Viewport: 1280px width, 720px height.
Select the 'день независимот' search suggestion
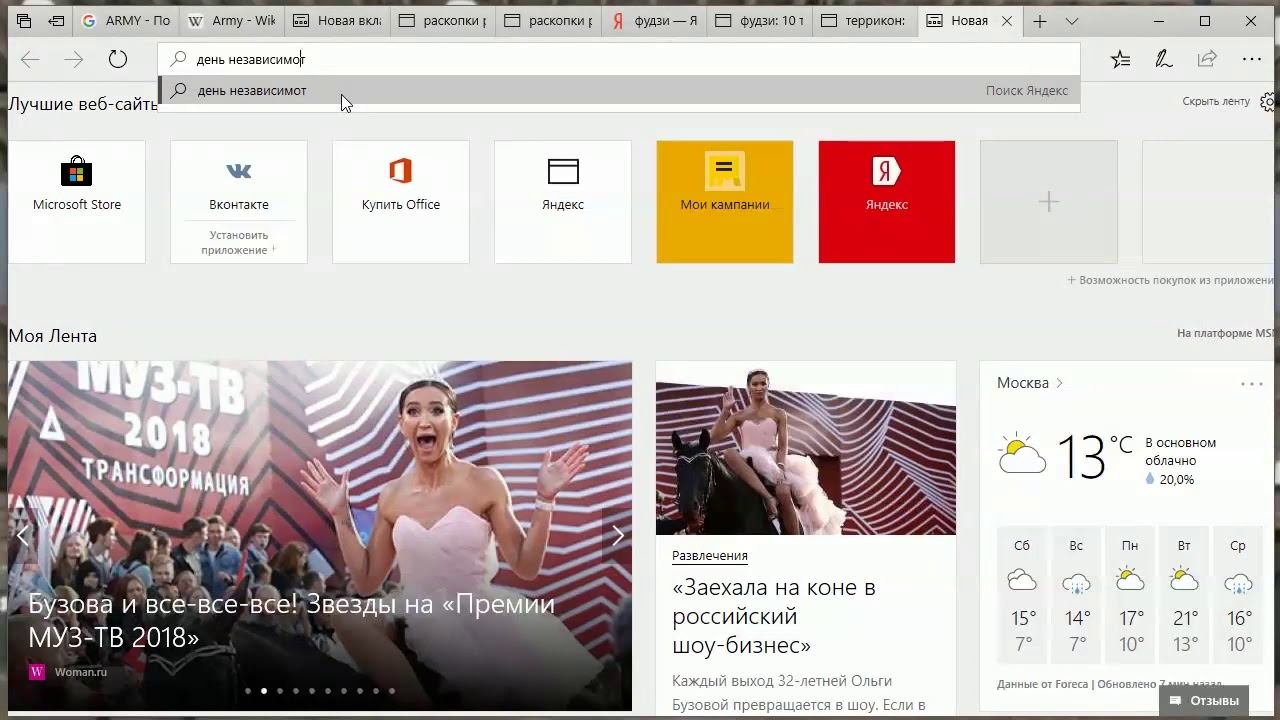pyautogui.click(x=620, y=90)
